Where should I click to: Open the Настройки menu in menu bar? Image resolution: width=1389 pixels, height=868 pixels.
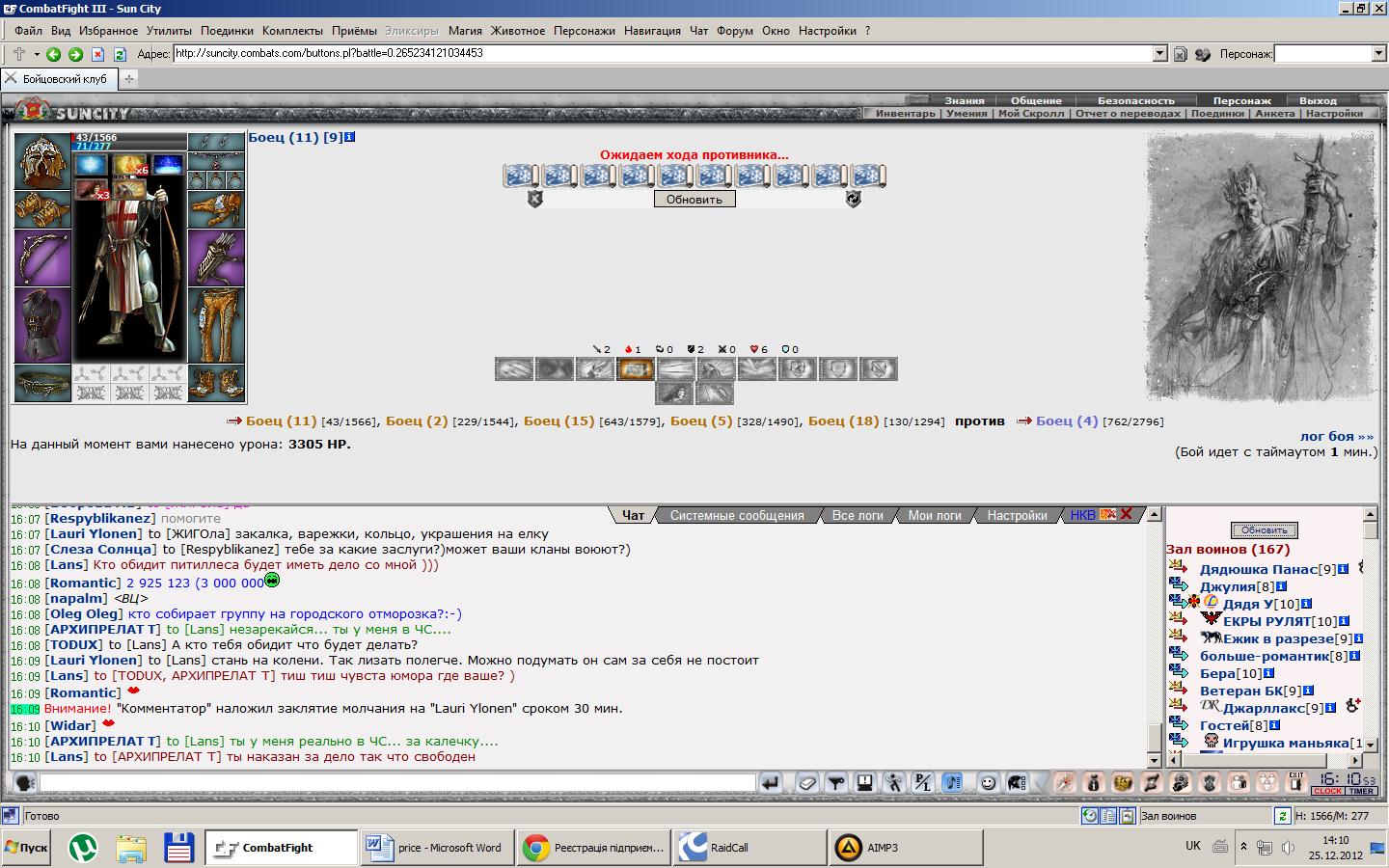pos(827,31)
